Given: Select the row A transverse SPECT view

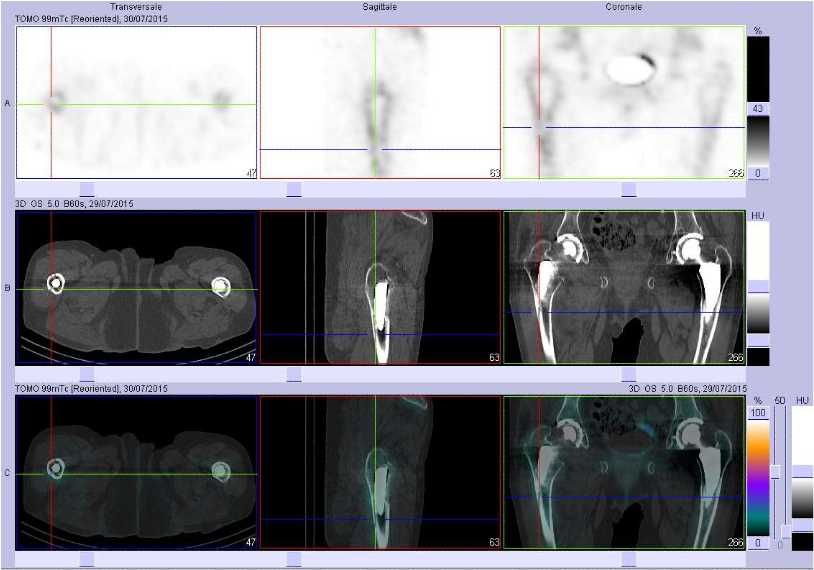Looking at the screenshot, I should [x=137, y=102].
